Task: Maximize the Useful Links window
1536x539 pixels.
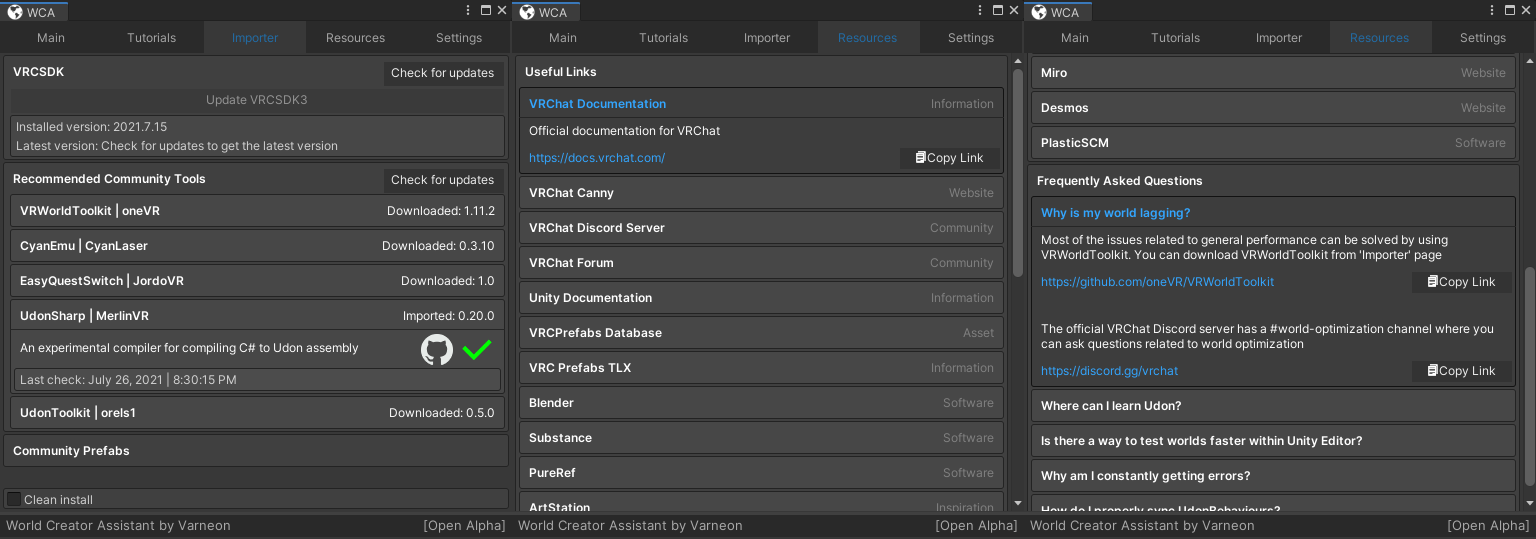Action: (998, 10)
